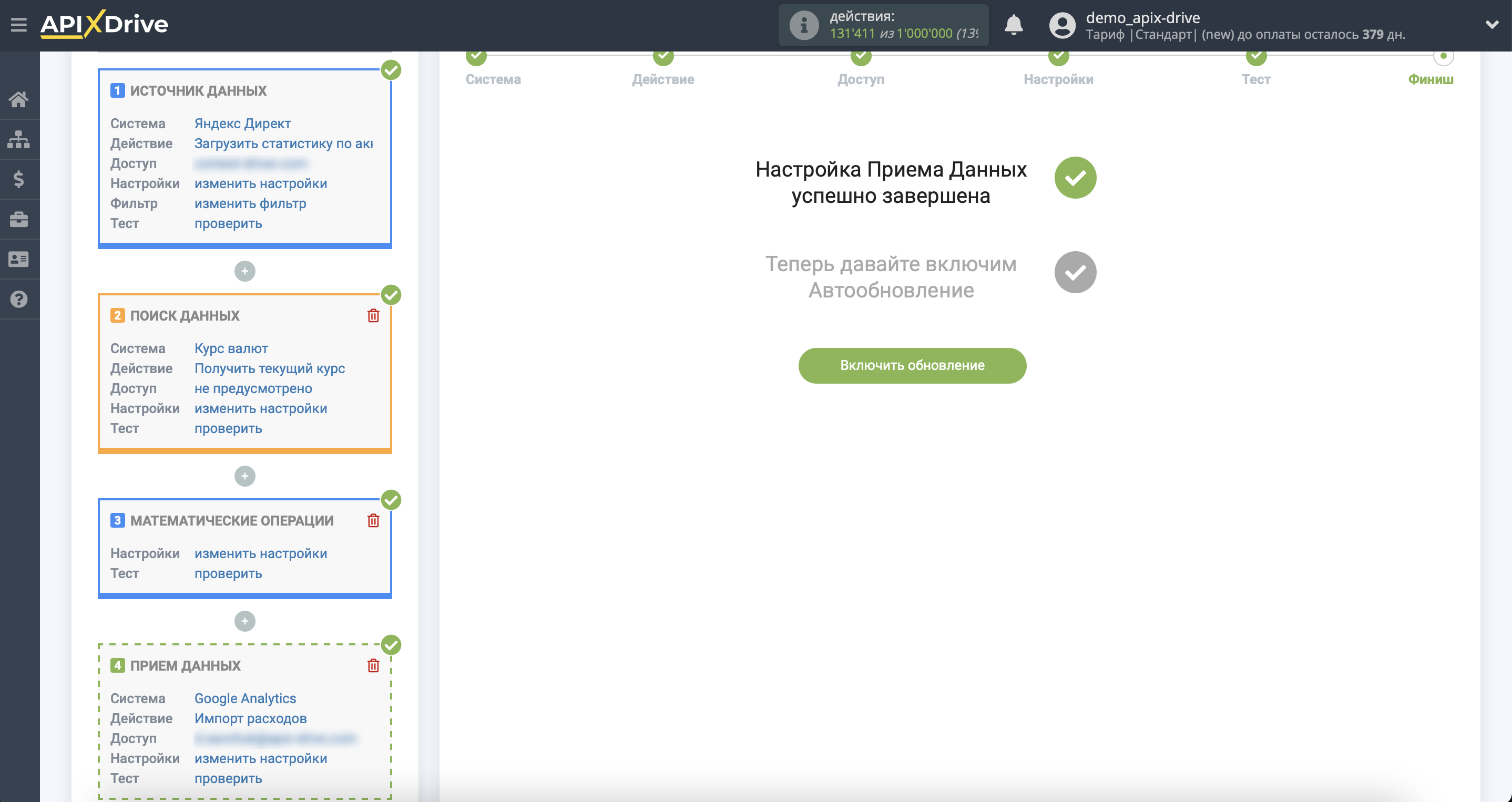Click the green check on ПРИЕМ ДАННЫХ
Screen dimensions: 1512x802
391,645
